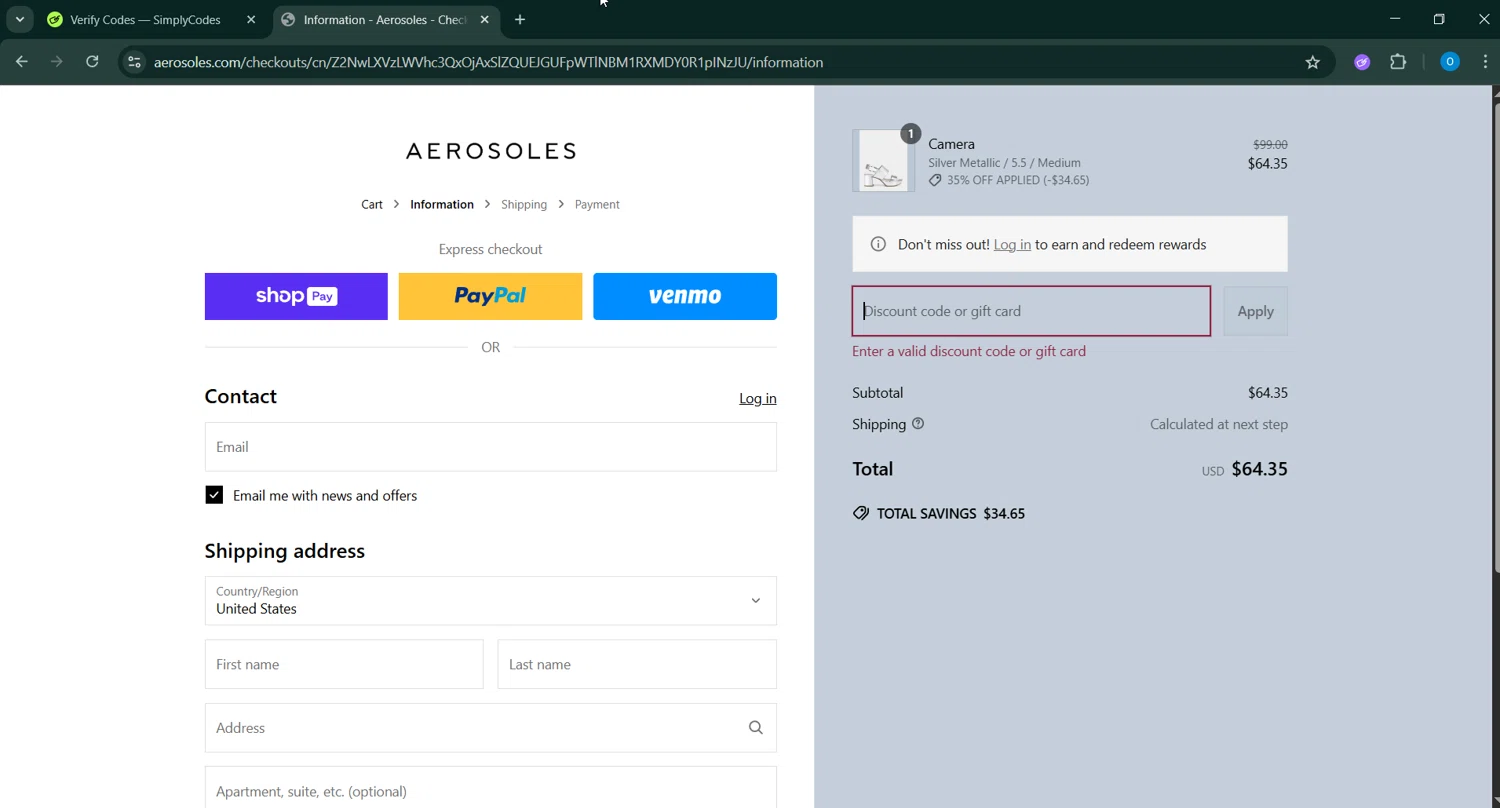This screenshot has height=808, width=1500.
Task: Focus the Apartment, suite field
Action: point(490,788)
